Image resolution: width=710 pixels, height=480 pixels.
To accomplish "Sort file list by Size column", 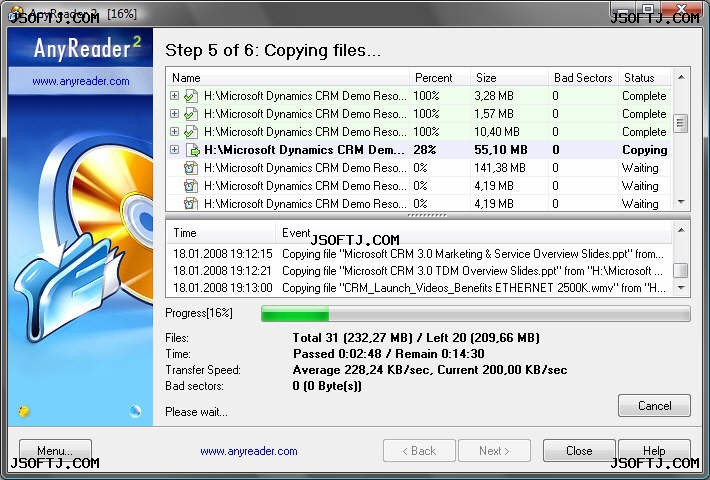I will 509,78.
